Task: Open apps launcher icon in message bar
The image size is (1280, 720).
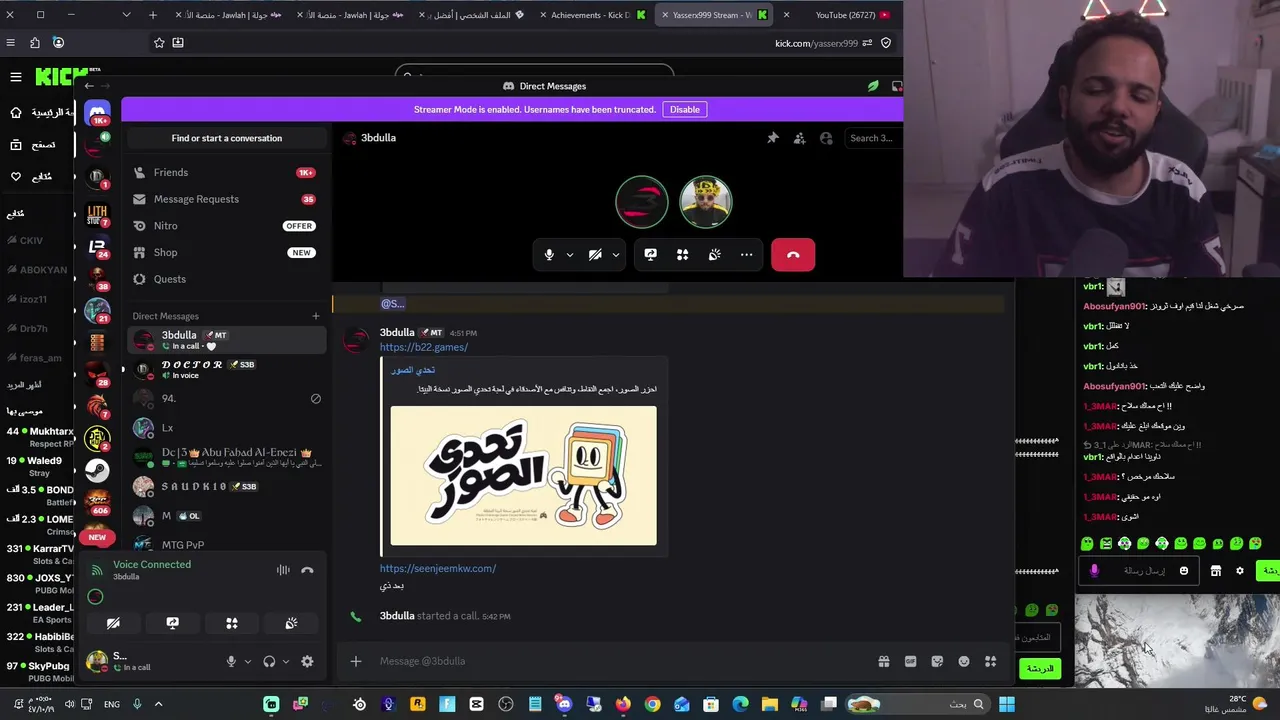Action: [991, 661]
